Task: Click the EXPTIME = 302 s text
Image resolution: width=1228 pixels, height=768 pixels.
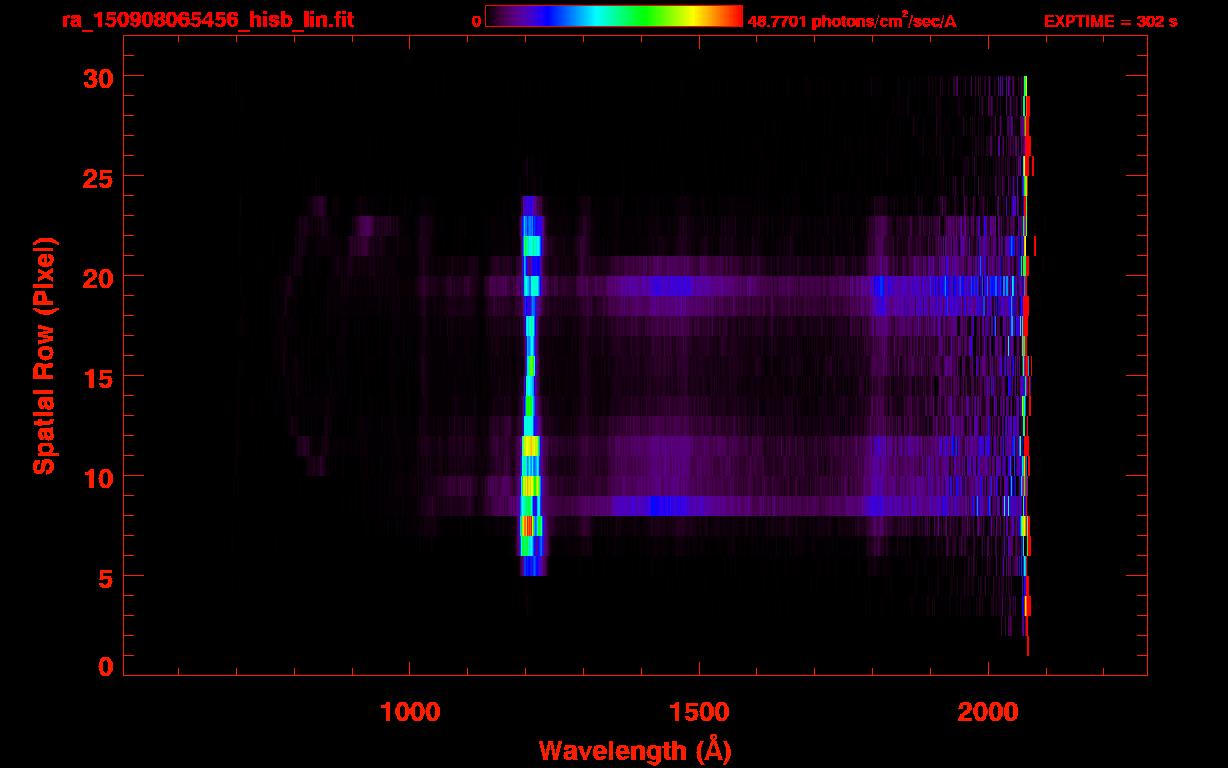Action: 1110,21
